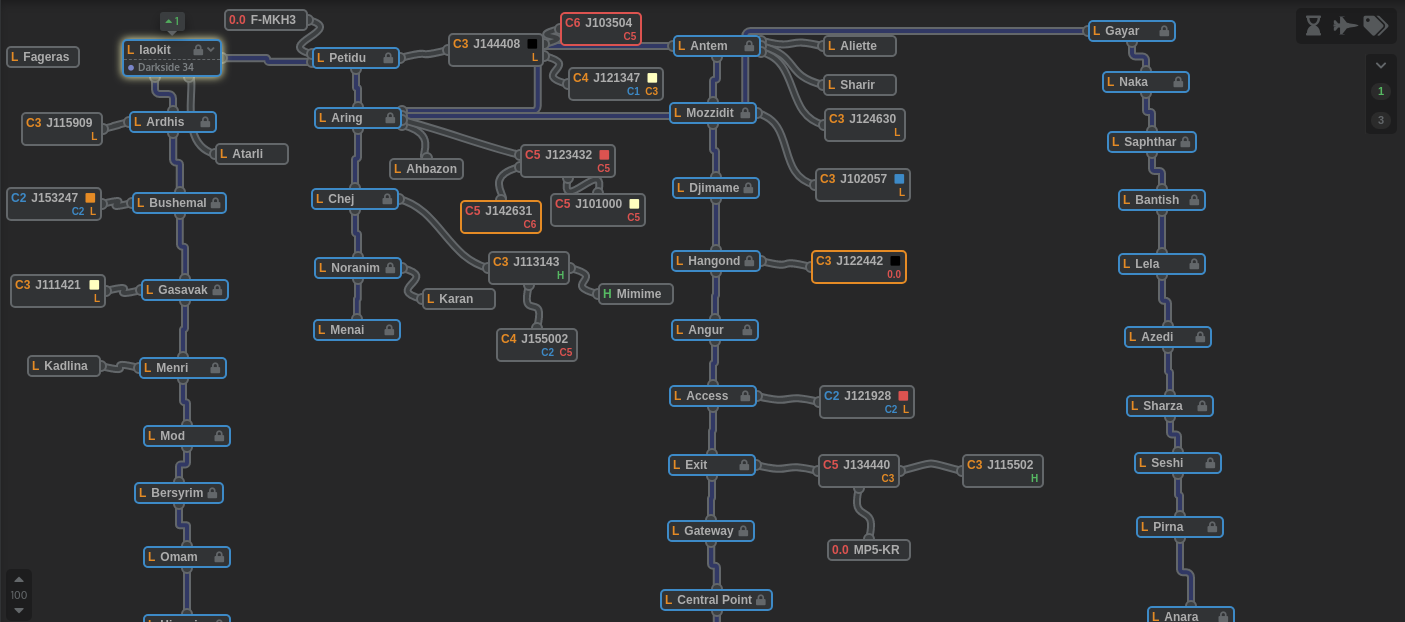Viewport: 1405px width, 622px height.
Task: Select the Fageras system node
Action: (x=43, y=57)
